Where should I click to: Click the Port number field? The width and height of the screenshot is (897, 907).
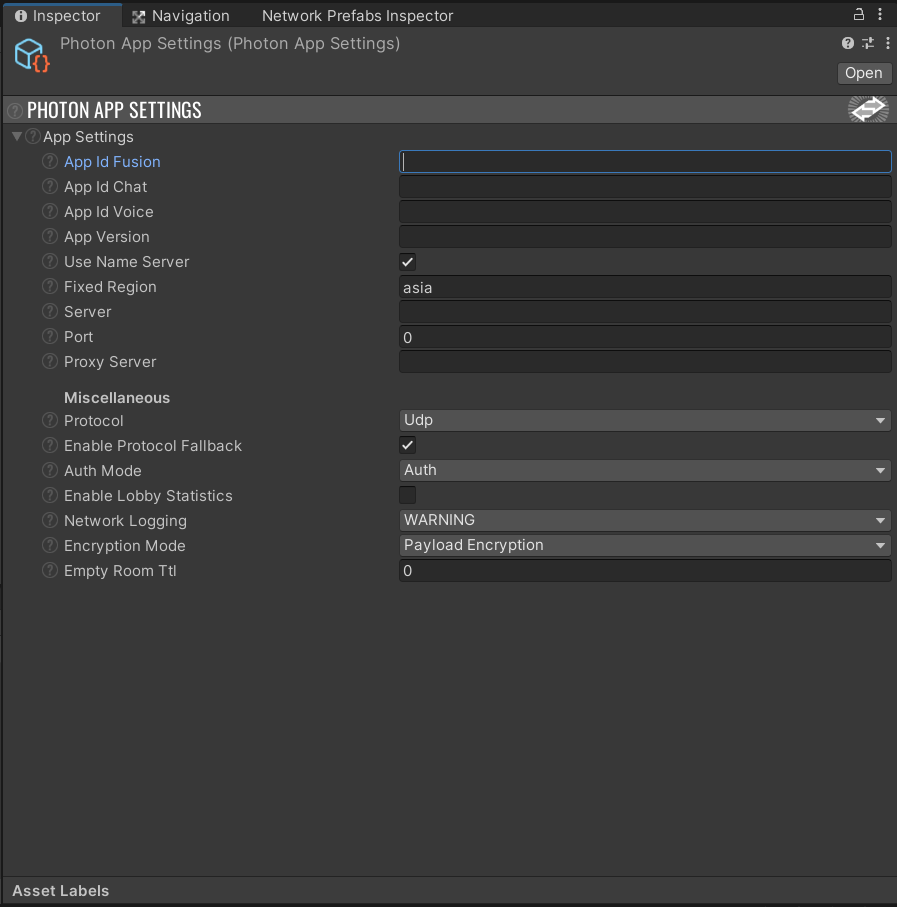pyautogui.click(x=645, y=337)
